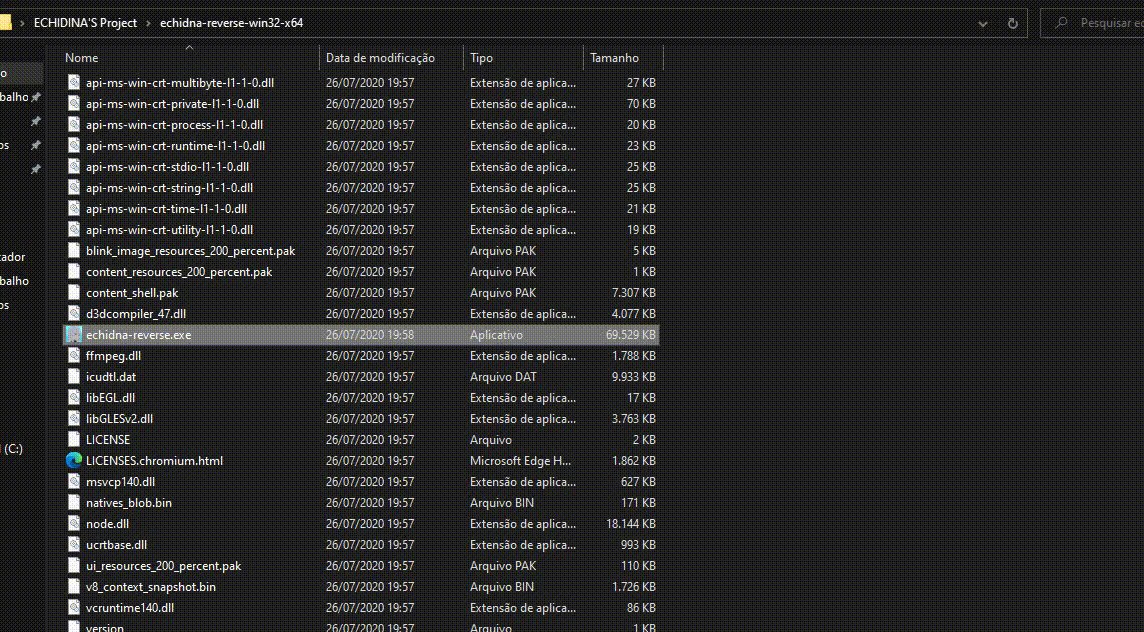
Task: Click the 18.144 KB size cell
Action: click(x=630, y=524)
